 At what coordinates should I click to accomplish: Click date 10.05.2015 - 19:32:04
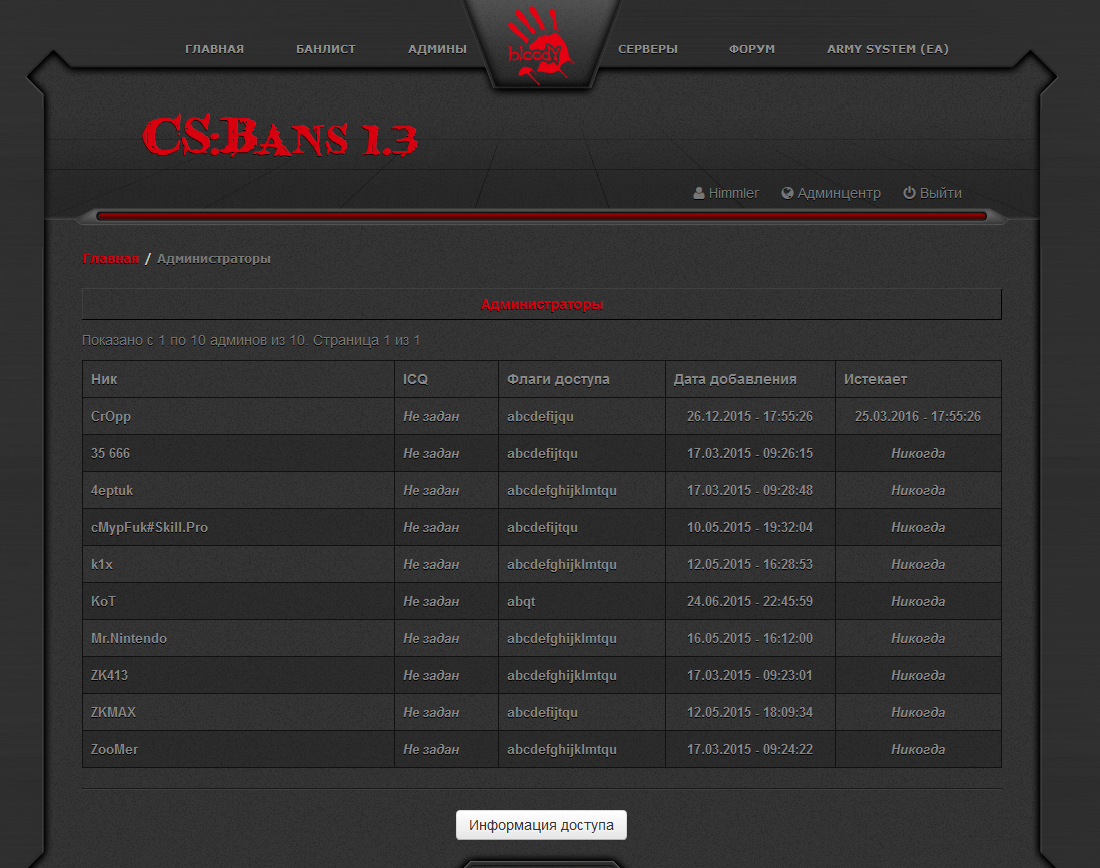click(750, 528)
